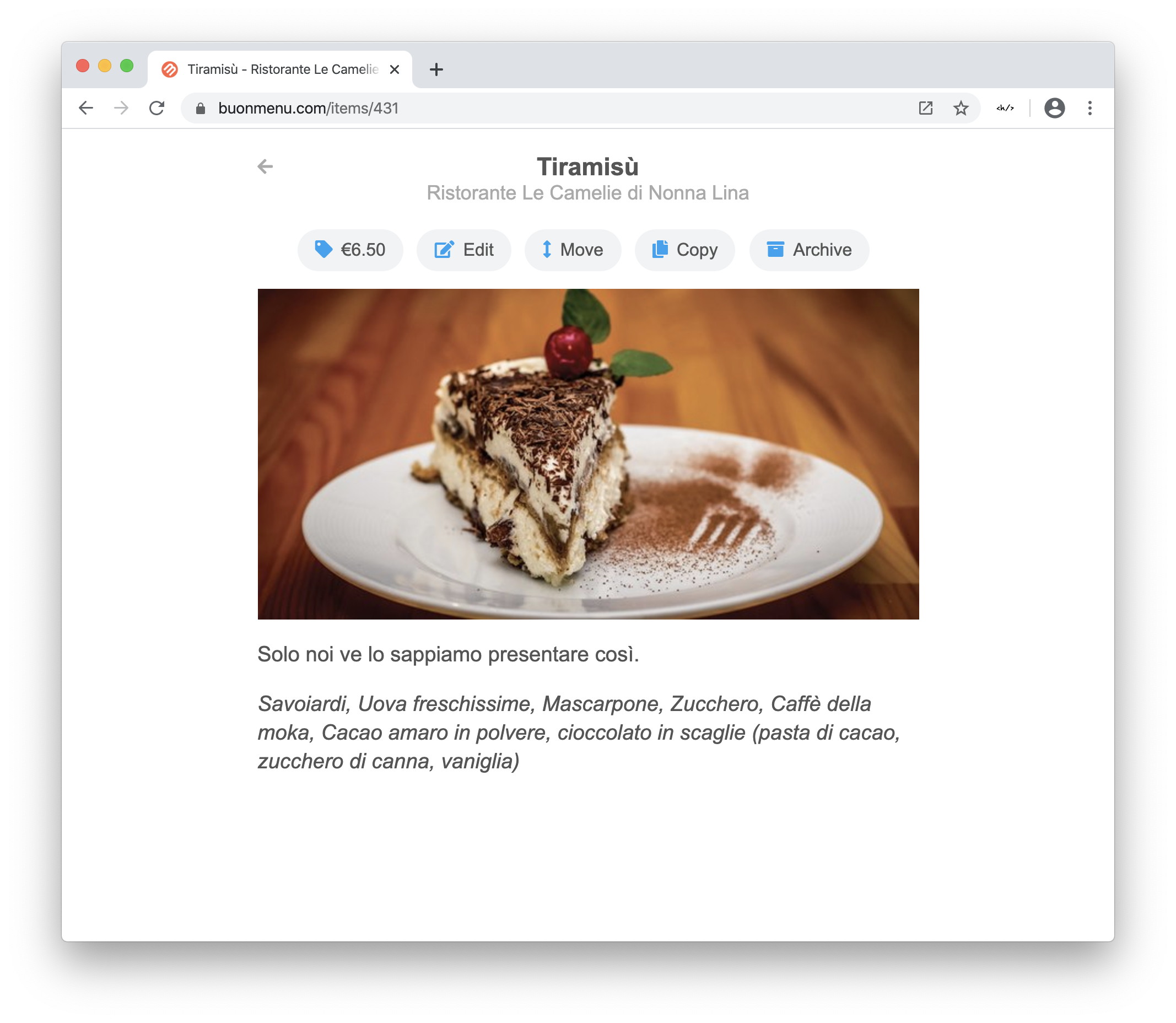Click the back arrow beside Tiramisù title

tap(265, 166)
